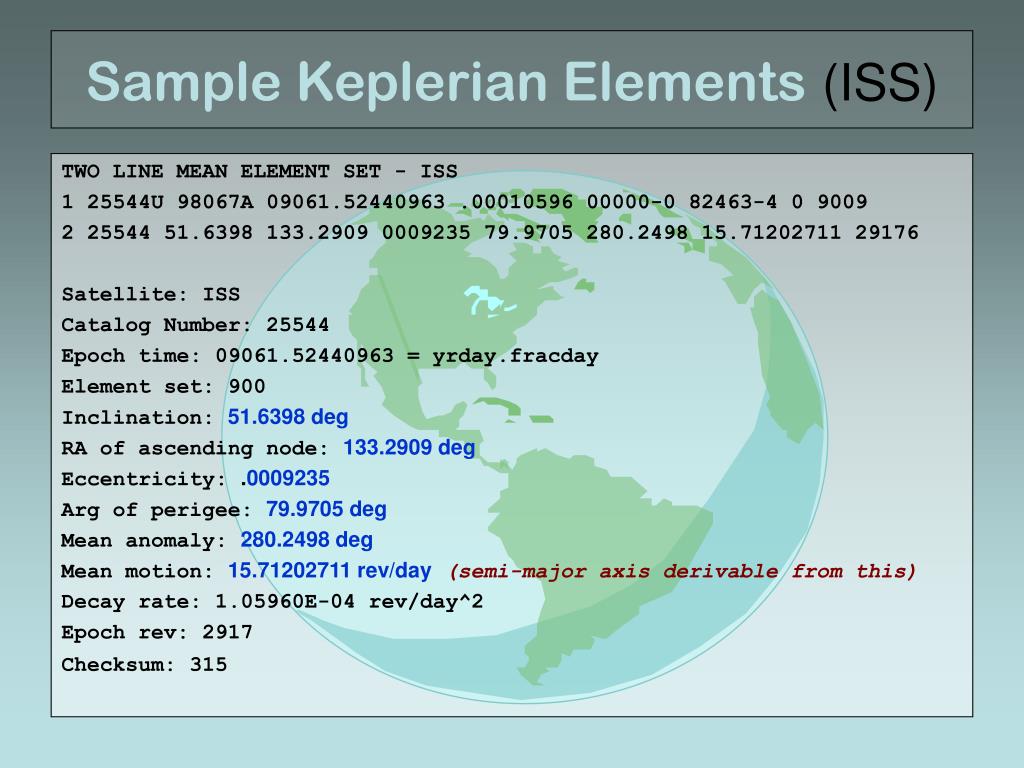Click the blue '280.2498 deg' mean anomaly value
Image resolution: width=1024 pixels, height=768 pixels.
coord(307,539)
